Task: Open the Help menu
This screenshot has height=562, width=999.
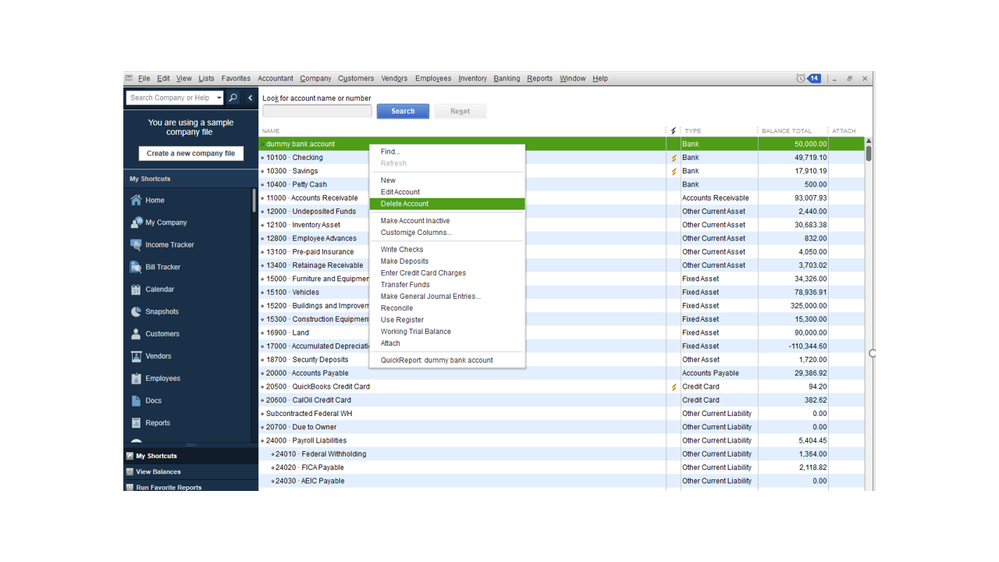Action: tap(600, 78)
